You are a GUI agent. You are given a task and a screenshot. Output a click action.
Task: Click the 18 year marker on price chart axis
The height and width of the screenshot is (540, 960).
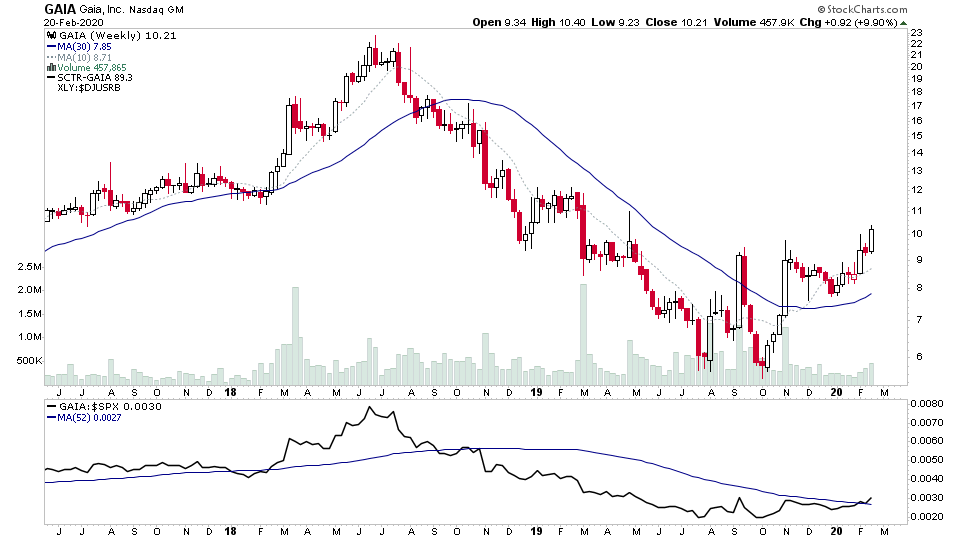tap(230, 392)
